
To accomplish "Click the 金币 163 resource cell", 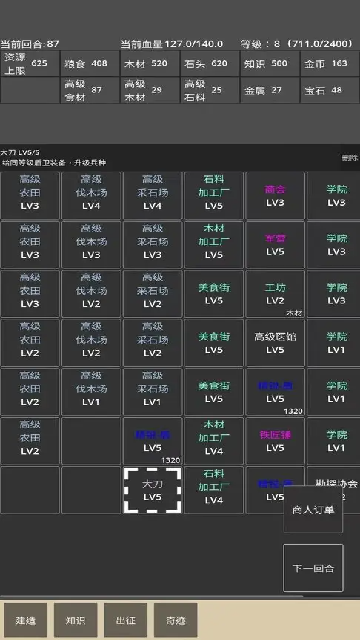I will pos(330,63).
